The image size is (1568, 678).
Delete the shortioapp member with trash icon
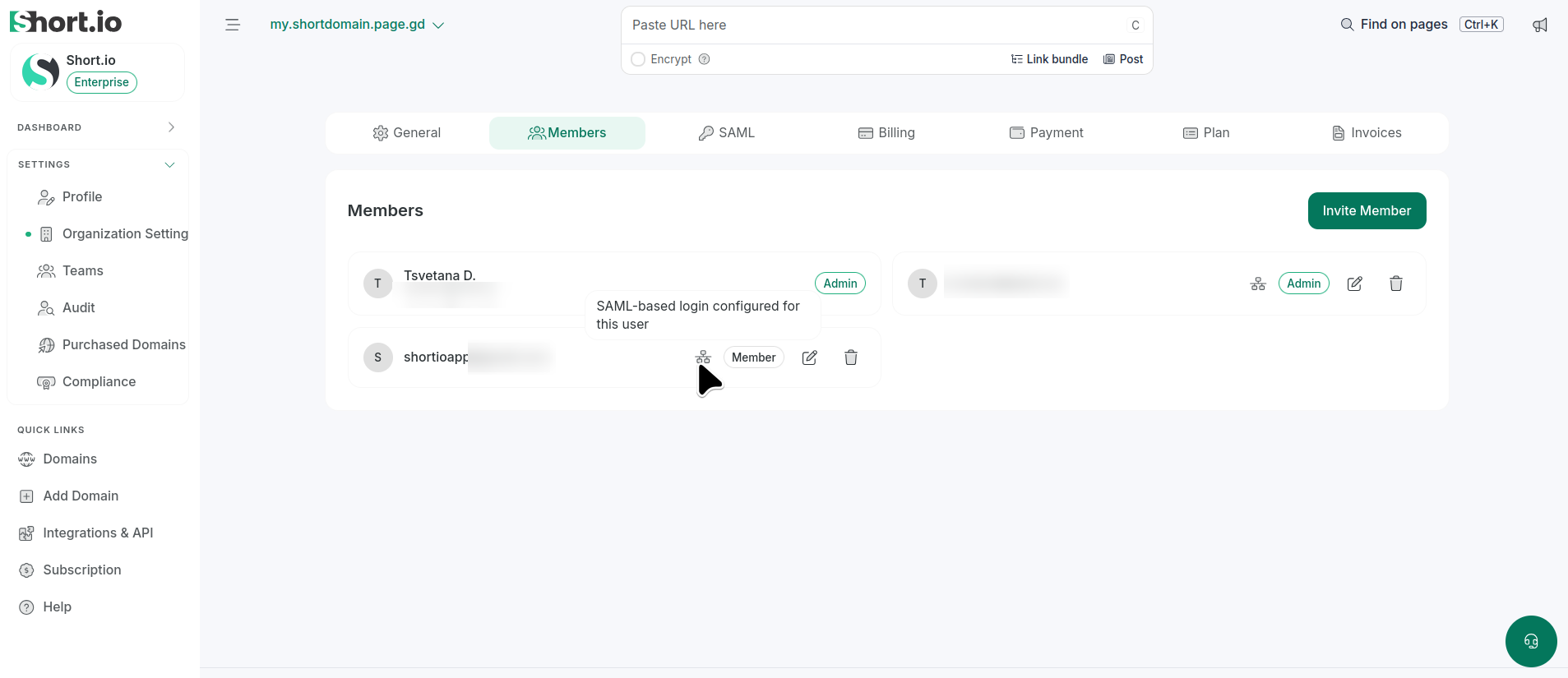(x=851, y=357)
